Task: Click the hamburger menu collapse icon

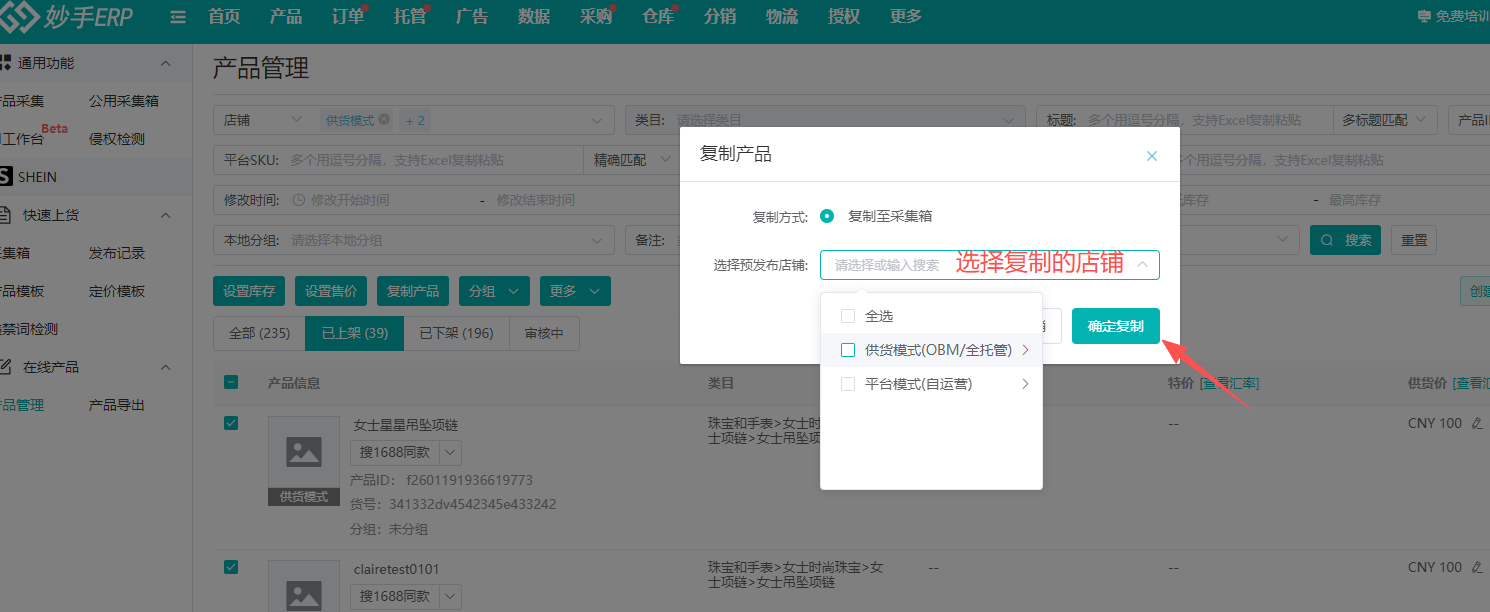Action: 178,17
